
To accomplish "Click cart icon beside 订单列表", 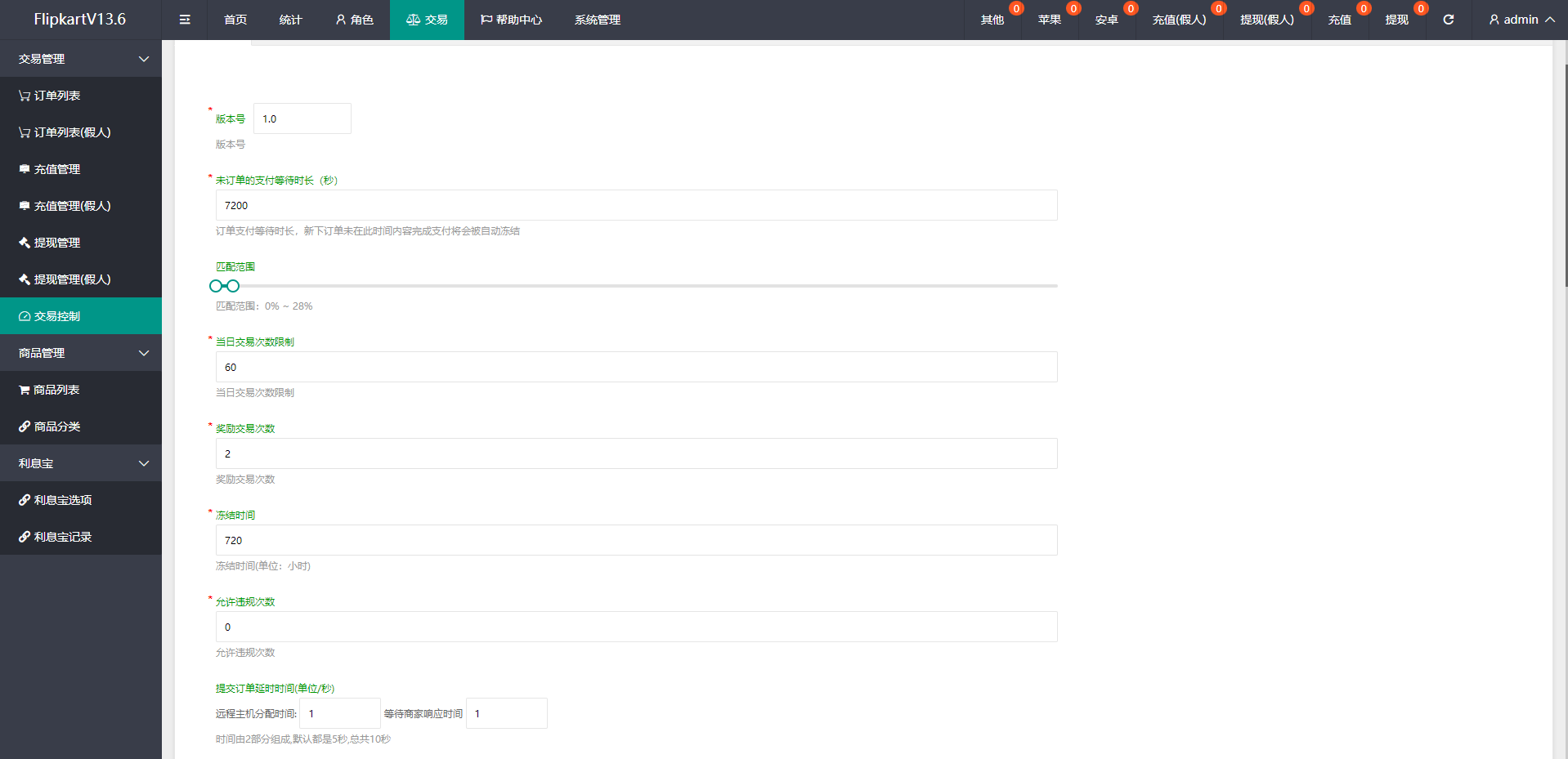I will 25,96.
